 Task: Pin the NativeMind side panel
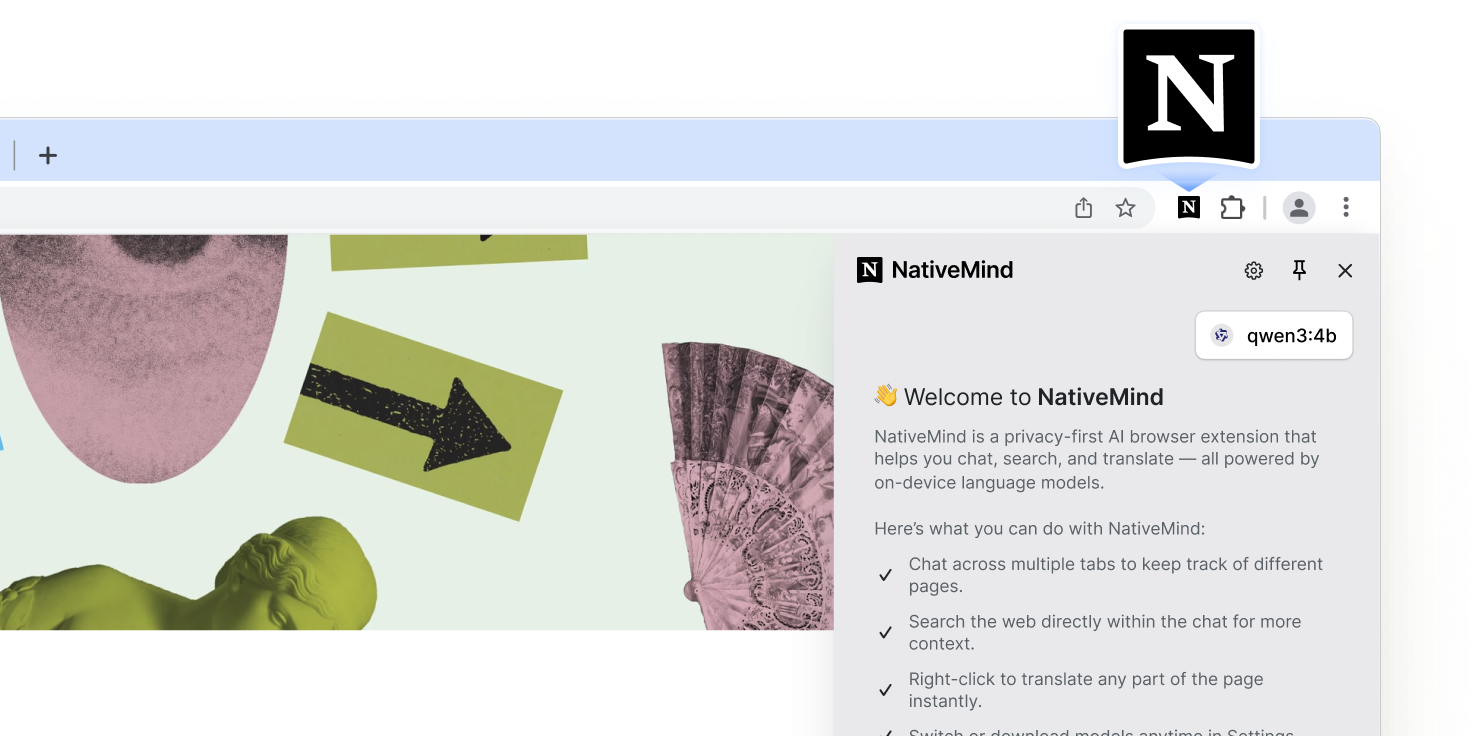(x=1299, y=270)
